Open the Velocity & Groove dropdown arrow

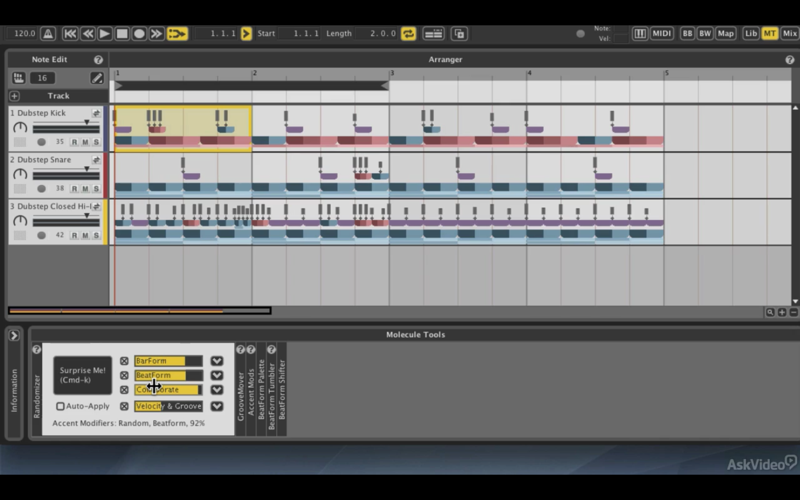217,406
